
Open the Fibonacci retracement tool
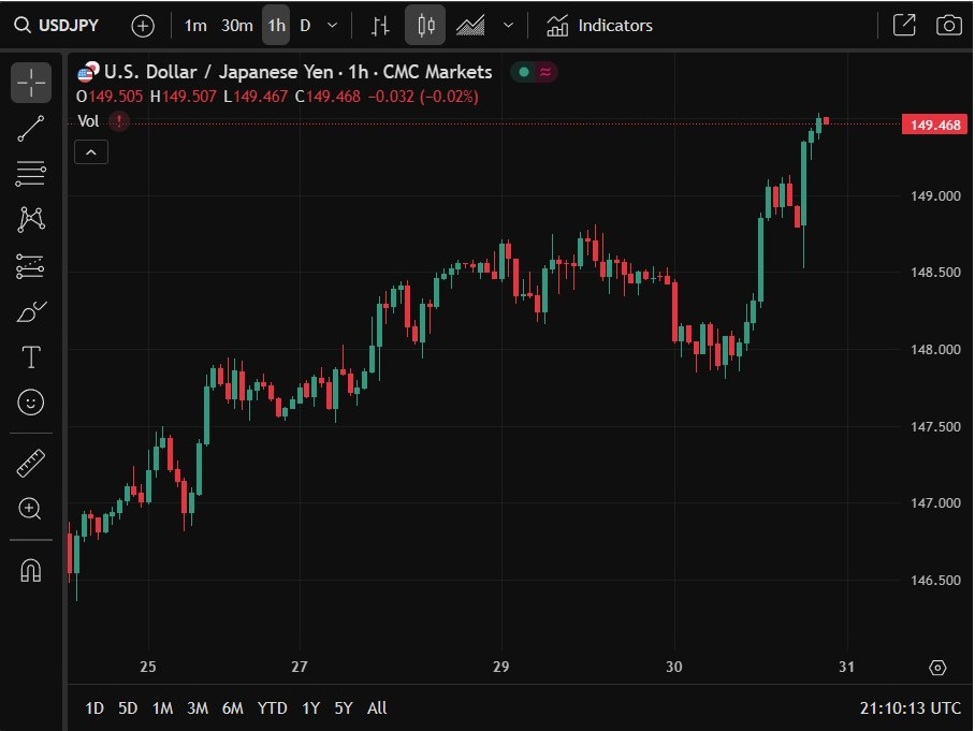[30, 174]
